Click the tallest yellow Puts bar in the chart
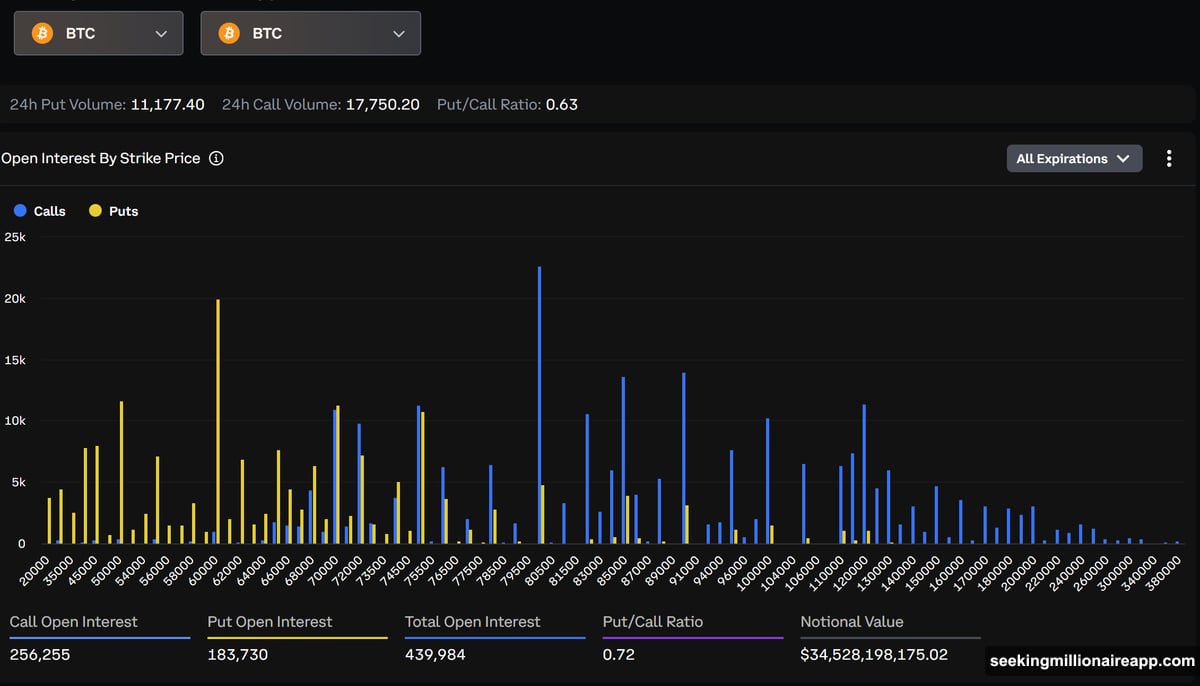The height and width of the screenshot is (686, 1200). [x=218, y=420]
